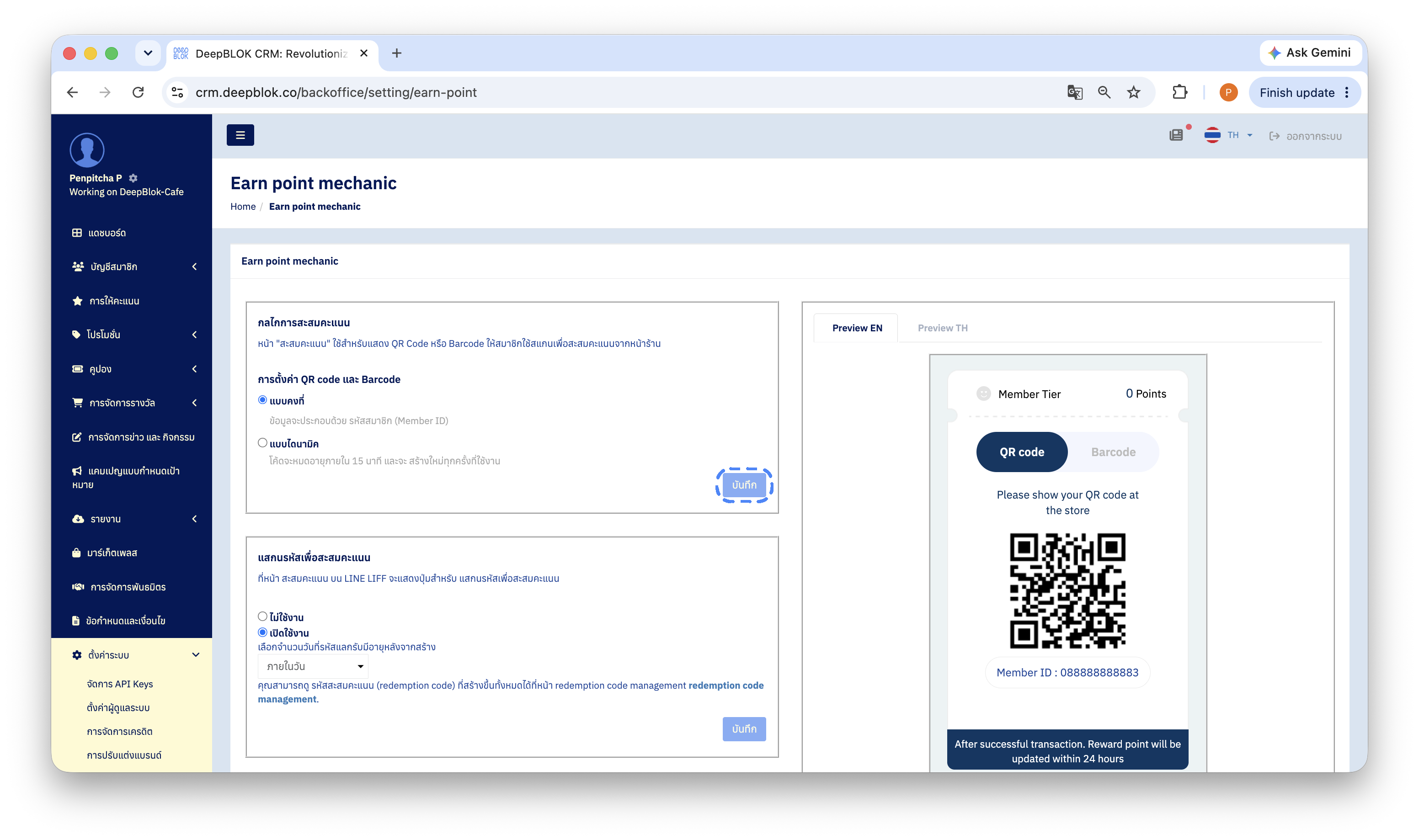Log out via ออกจากระบบ
The image size is (1419, 840).
click(1305, 136)
